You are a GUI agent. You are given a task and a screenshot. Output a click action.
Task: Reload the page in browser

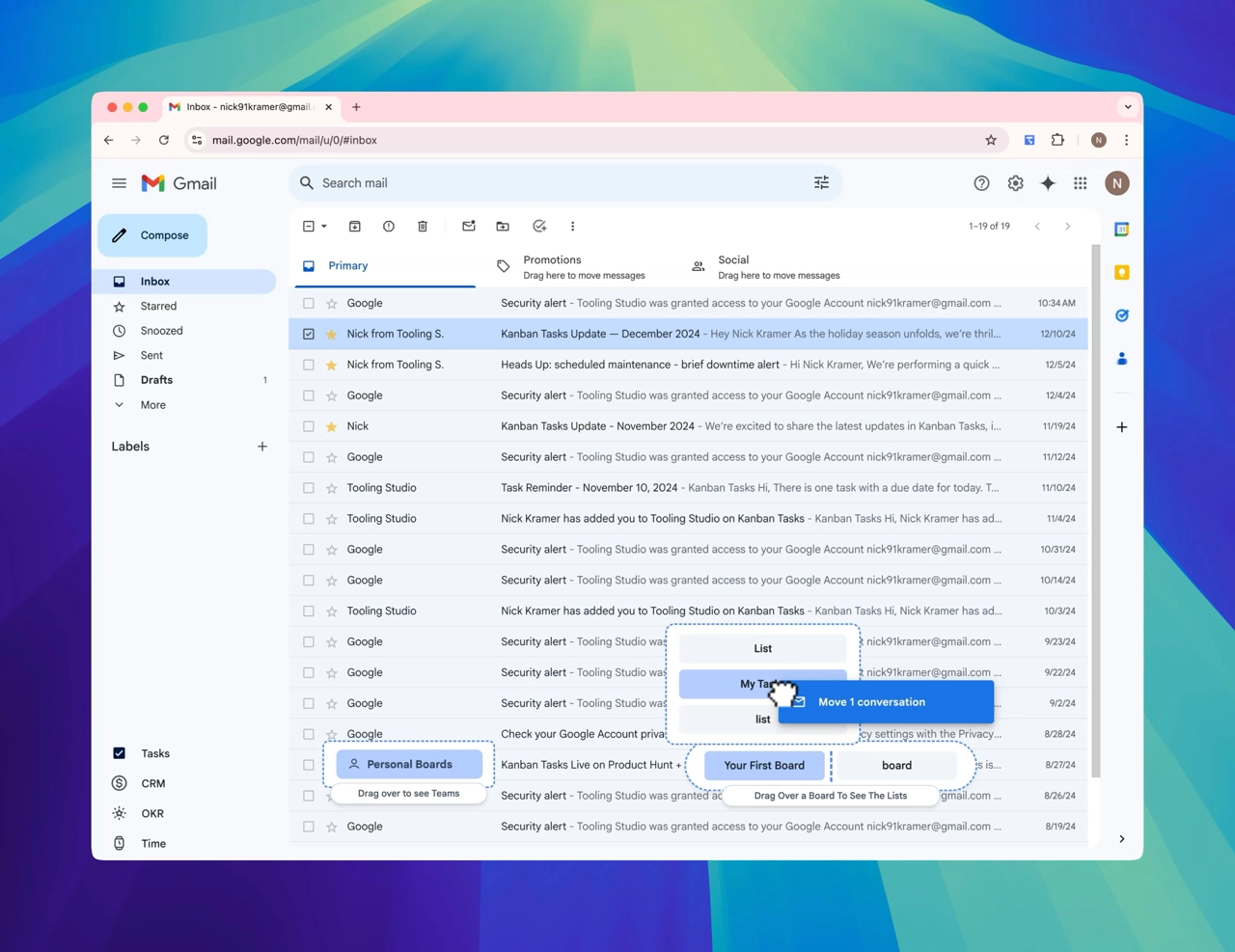pyautogui.click(x=164, y=140)
